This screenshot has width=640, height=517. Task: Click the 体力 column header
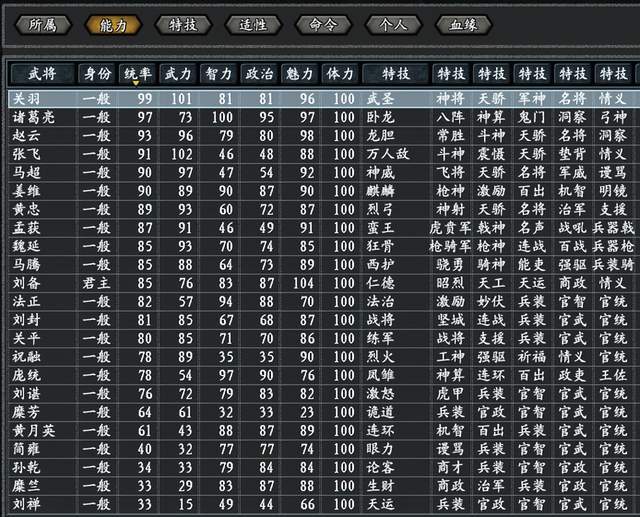click(340, 74)
